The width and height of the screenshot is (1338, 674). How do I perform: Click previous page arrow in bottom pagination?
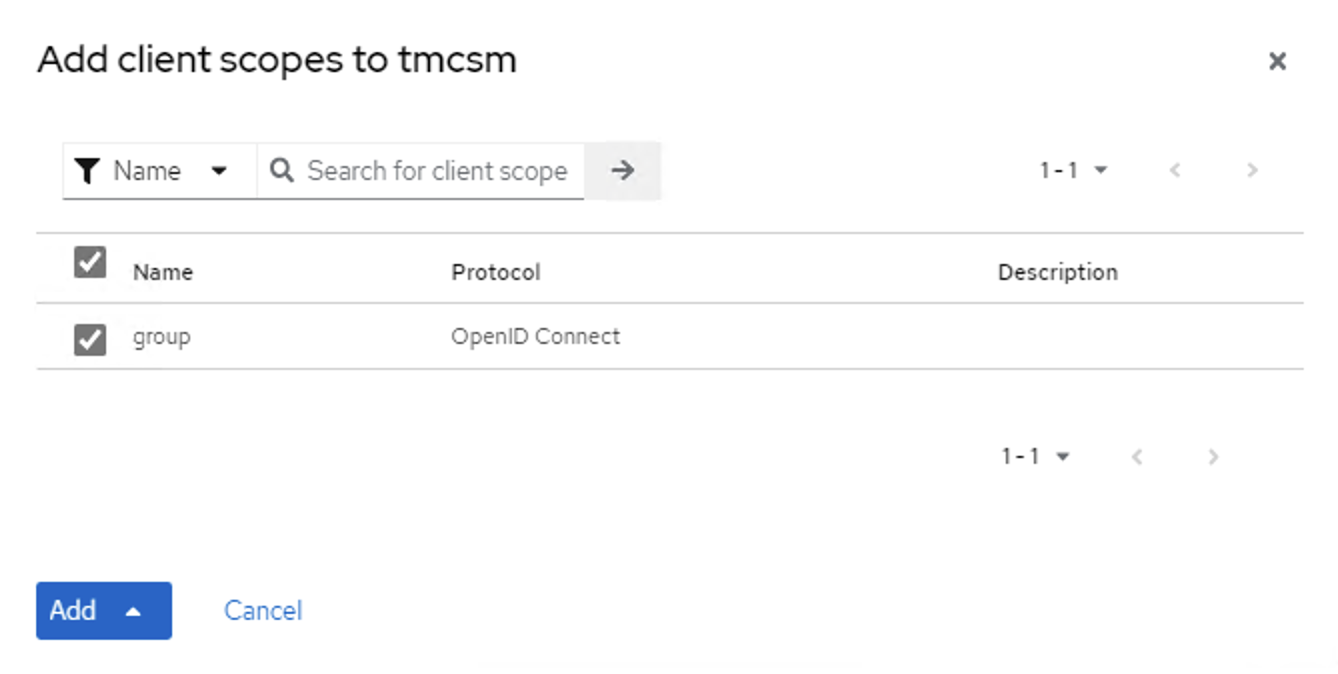tap(1136, 457)
